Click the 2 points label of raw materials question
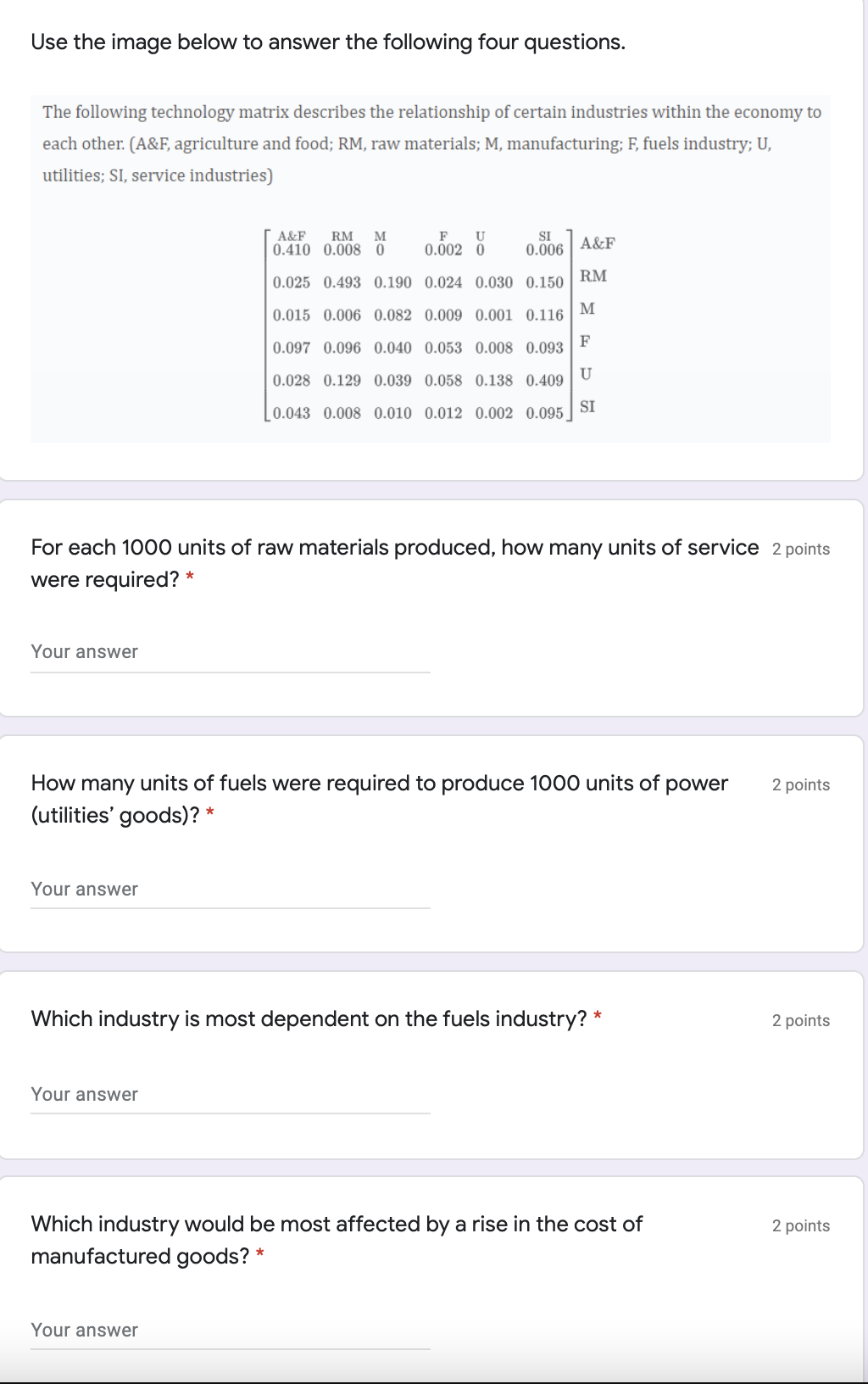 coord(801,549)
